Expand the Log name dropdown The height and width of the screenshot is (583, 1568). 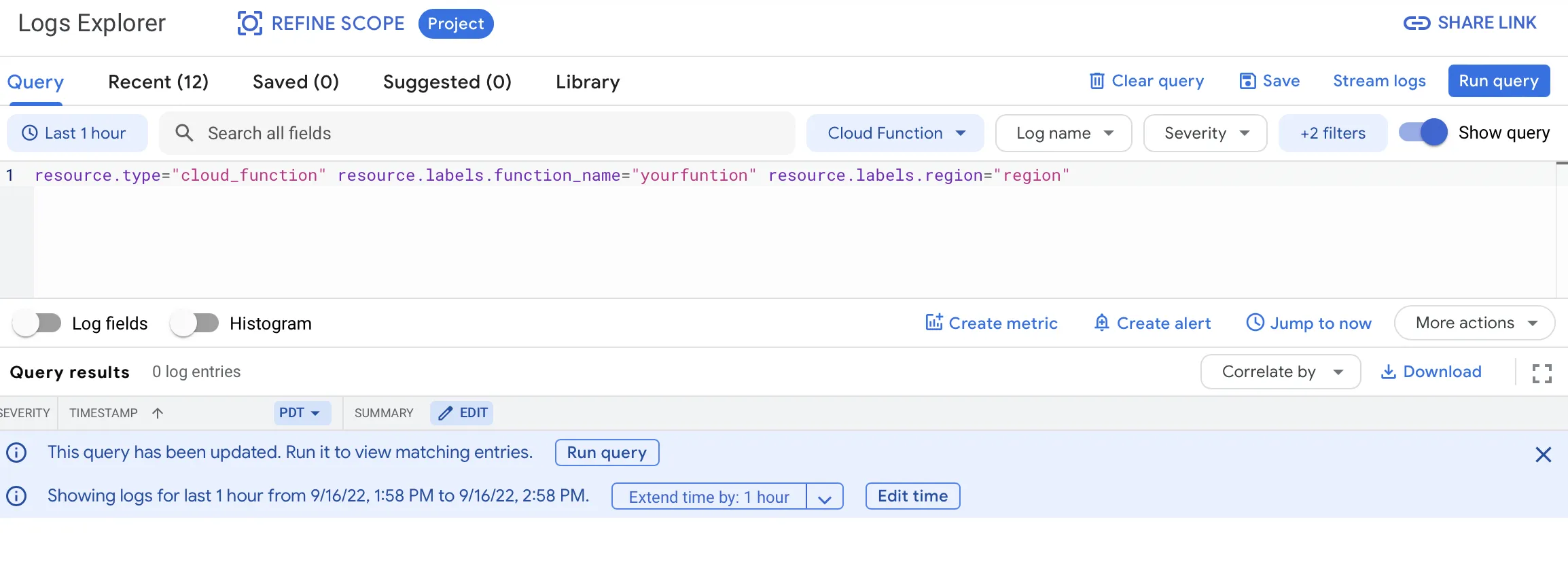pos(1063,133)
